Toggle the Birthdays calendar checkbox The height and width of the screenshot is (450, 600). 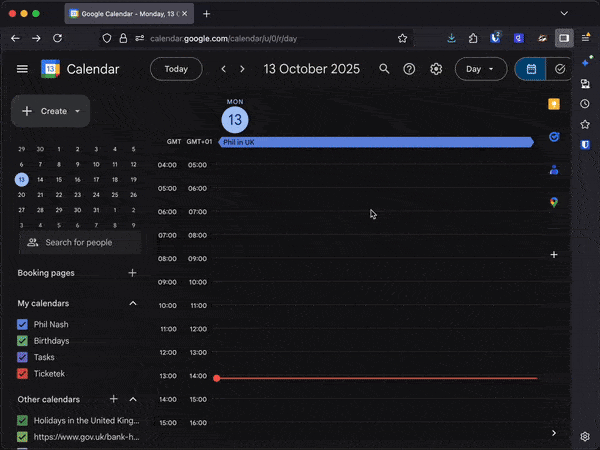tap(22, 341)
